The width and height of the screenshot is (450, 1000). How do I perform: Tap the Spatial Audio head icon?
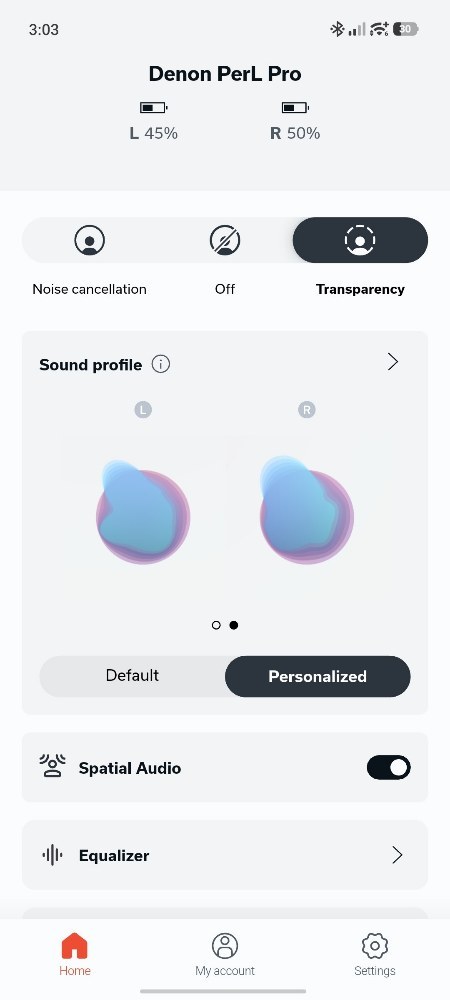[52, 766]
